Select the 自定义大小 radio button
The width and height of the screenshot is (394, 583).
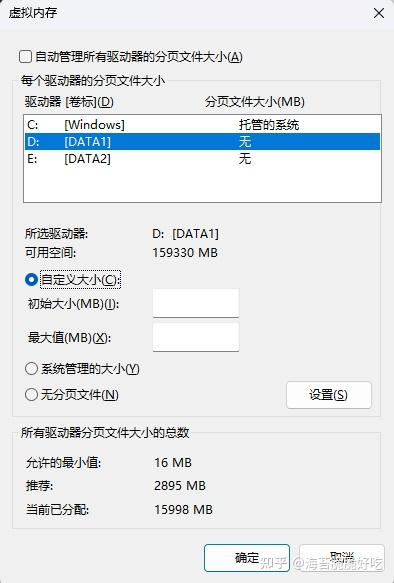[x=31, y=280]
